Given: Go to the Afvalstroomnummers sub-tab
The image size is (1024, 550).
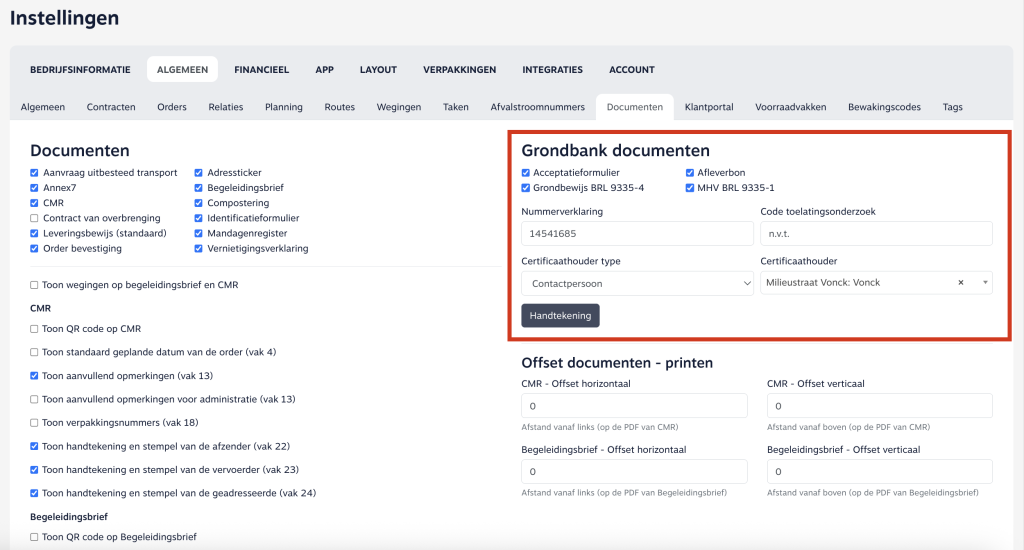Looking at the screenshot, I should point(537,107).
